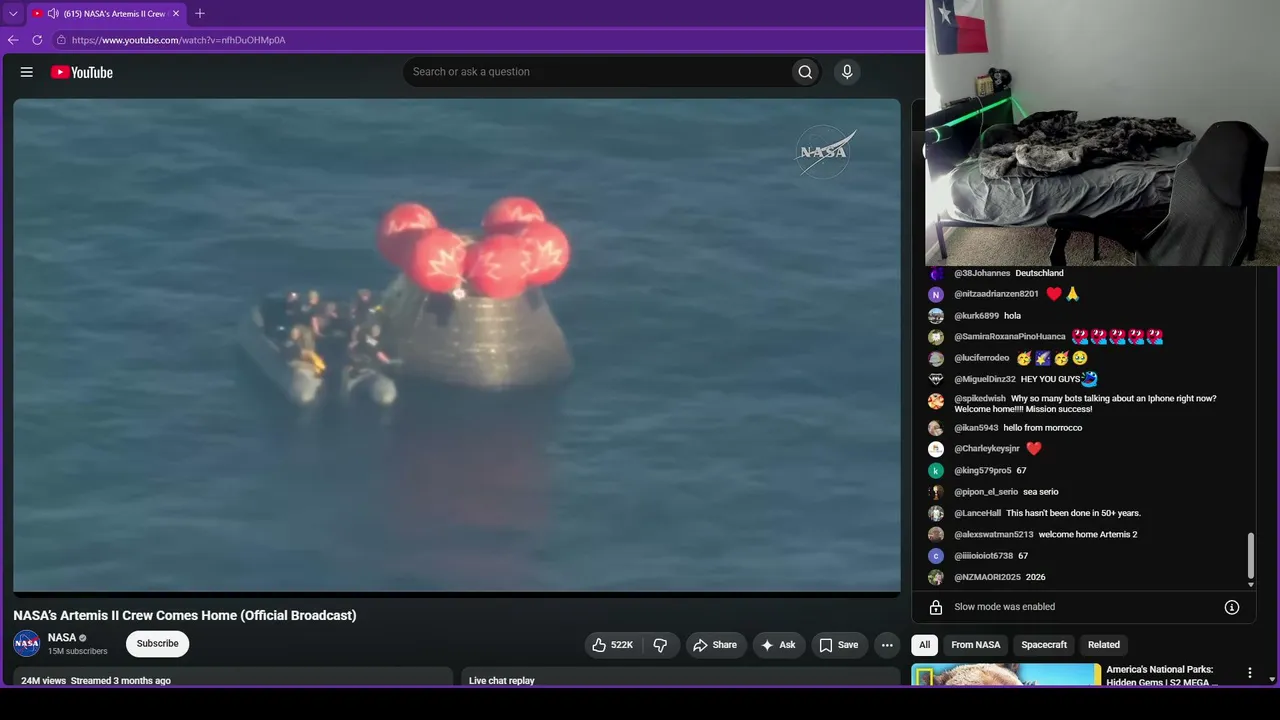Click @ikan5943 avatar in chat
Image resolution: width=1280 pixels, height=720 pixels.
pos(936,428)
